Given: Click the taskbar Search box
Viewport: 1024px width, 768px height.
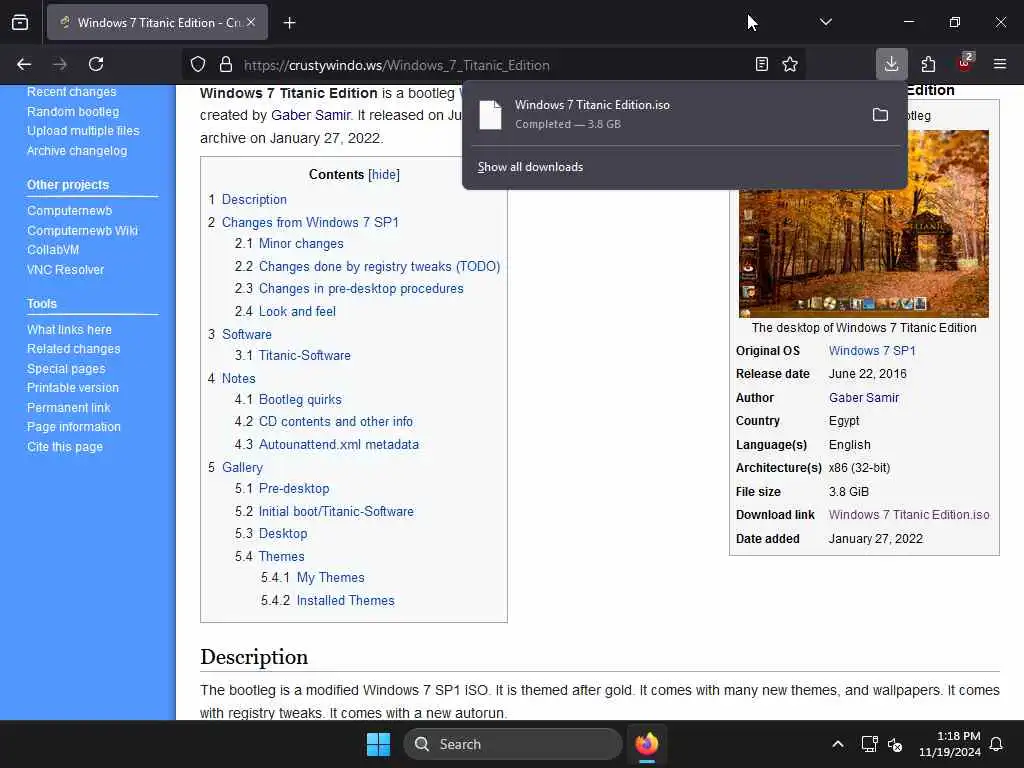Looking at the screenshot, I should pyautogui.click(x=513, y=744).
